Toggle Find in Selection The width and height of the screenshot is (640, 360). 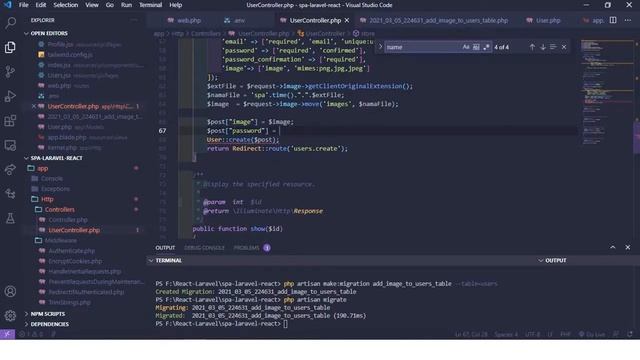[x=553, y=47]
